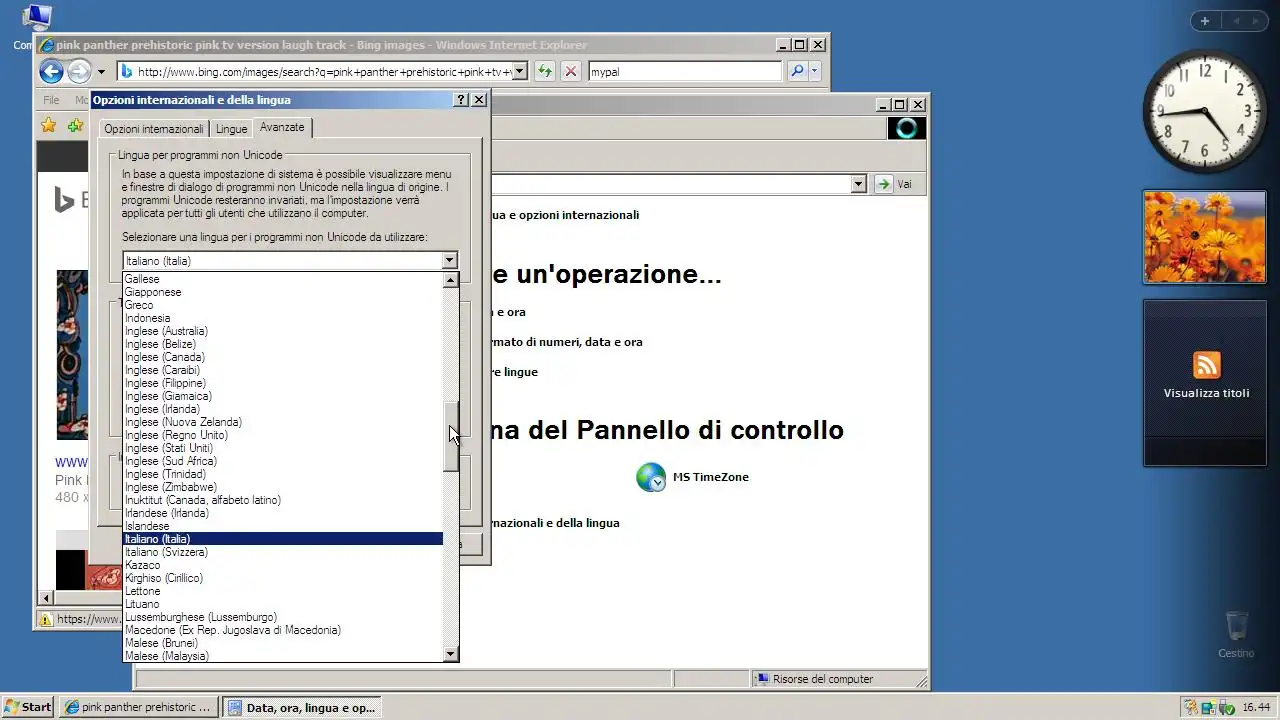Choose Kazaco from the language list

pos(283,565)
